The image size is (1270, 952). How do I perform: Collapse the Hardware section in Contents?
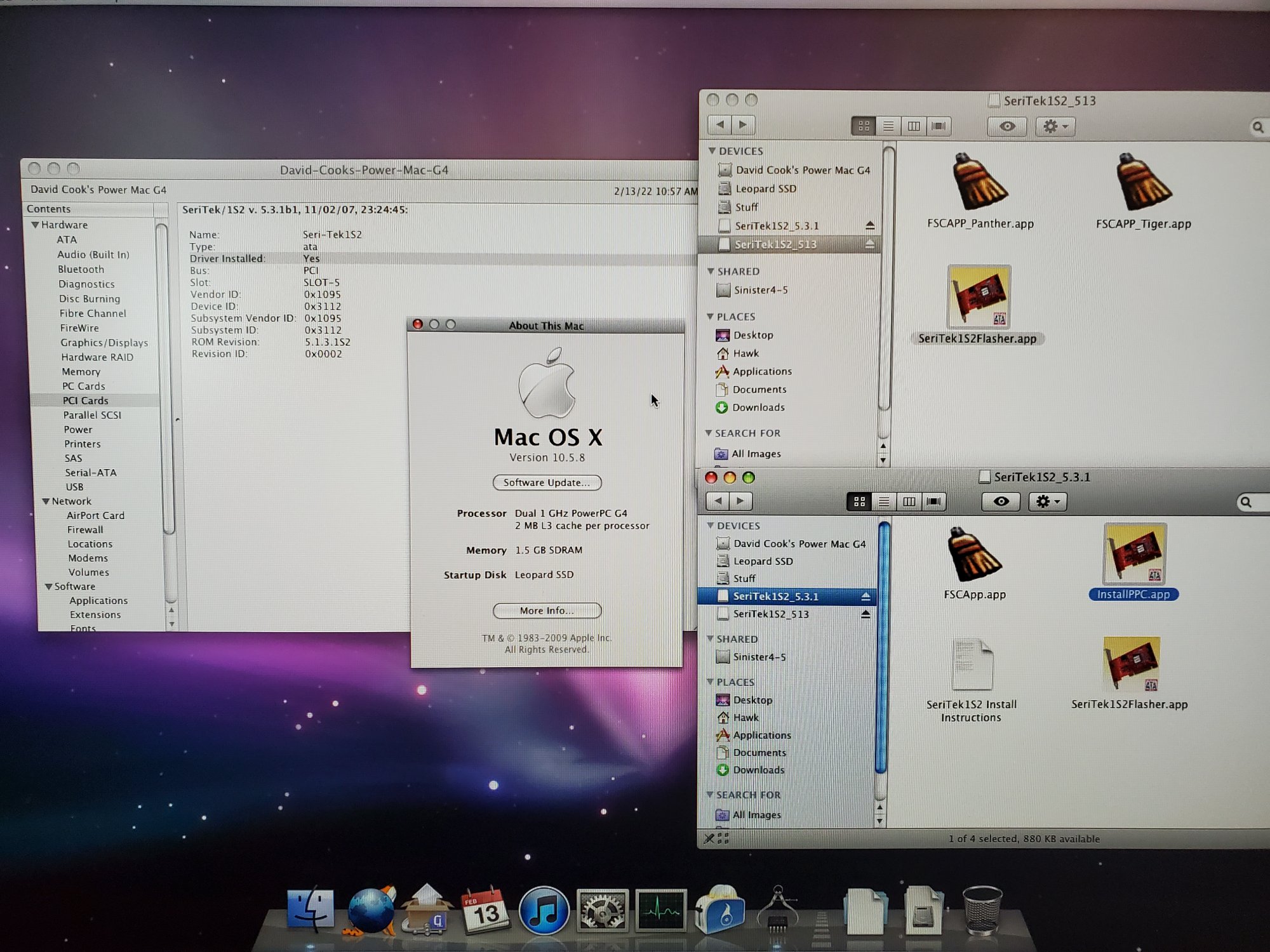click(36, 225)
